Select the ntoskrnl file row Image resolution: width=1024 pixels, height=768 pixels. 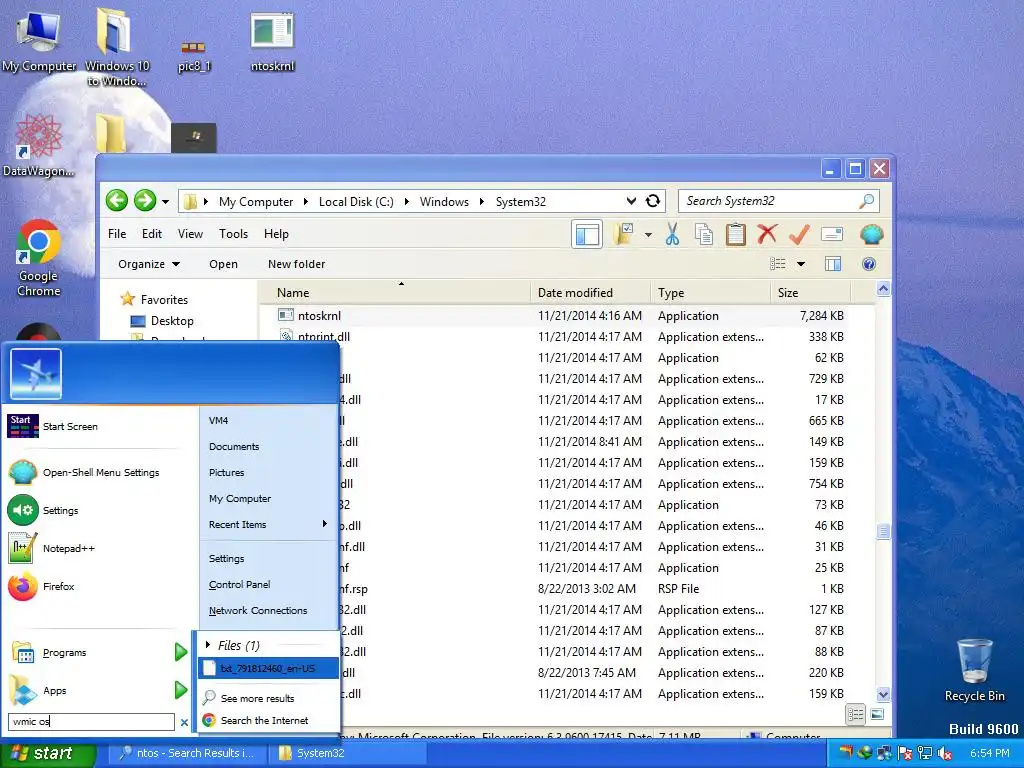564,315
